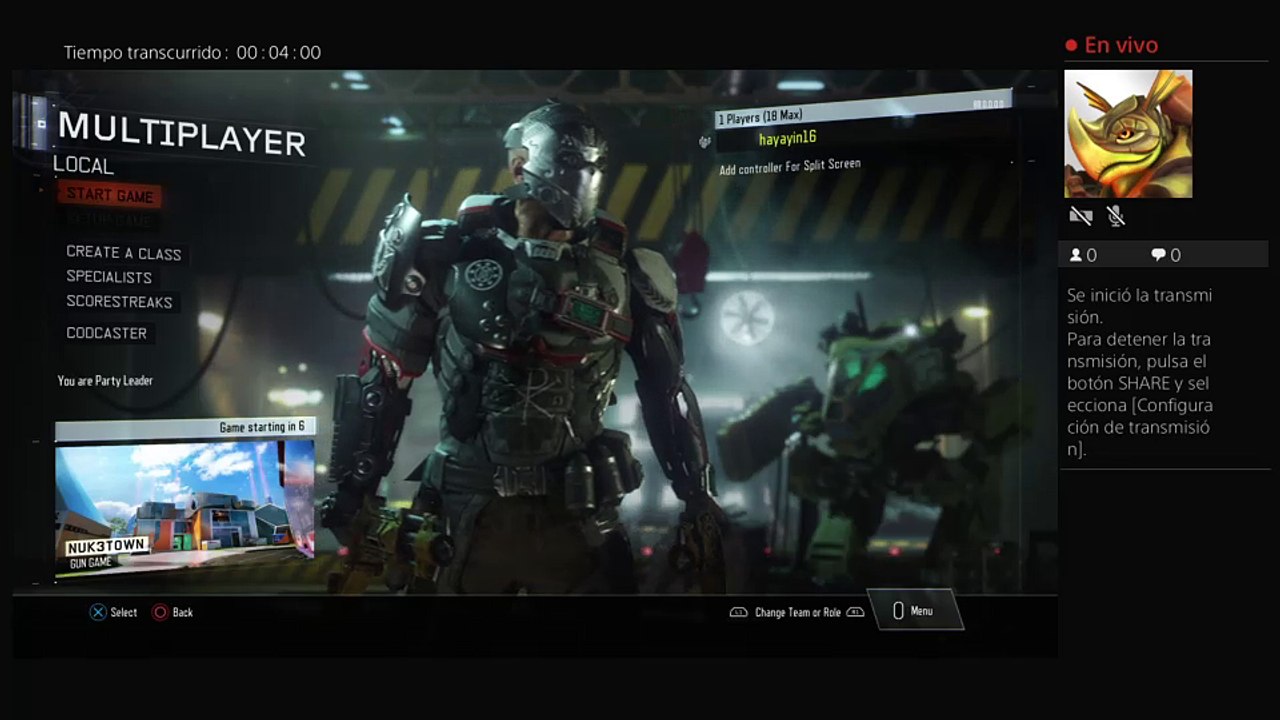Click the "Tiempo transcurrido" elapsed time readout
1280x720 pixels.
(x=192, y=53)
